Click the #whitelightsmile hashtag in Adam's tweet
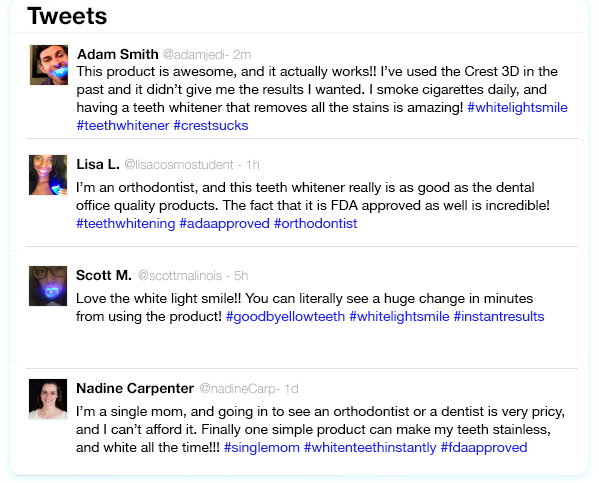This screenshot has height=483, width=599. [517, 107]
